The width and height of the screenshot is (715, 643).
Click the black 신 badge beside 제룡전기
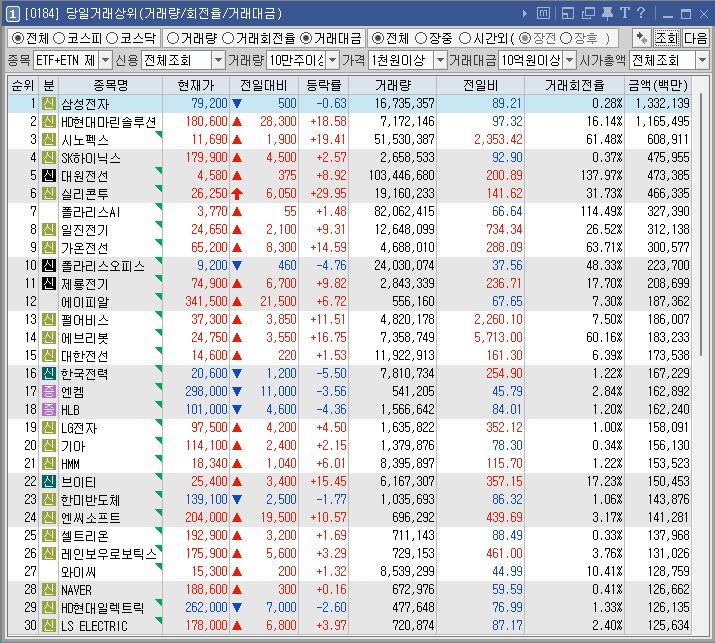49,284
